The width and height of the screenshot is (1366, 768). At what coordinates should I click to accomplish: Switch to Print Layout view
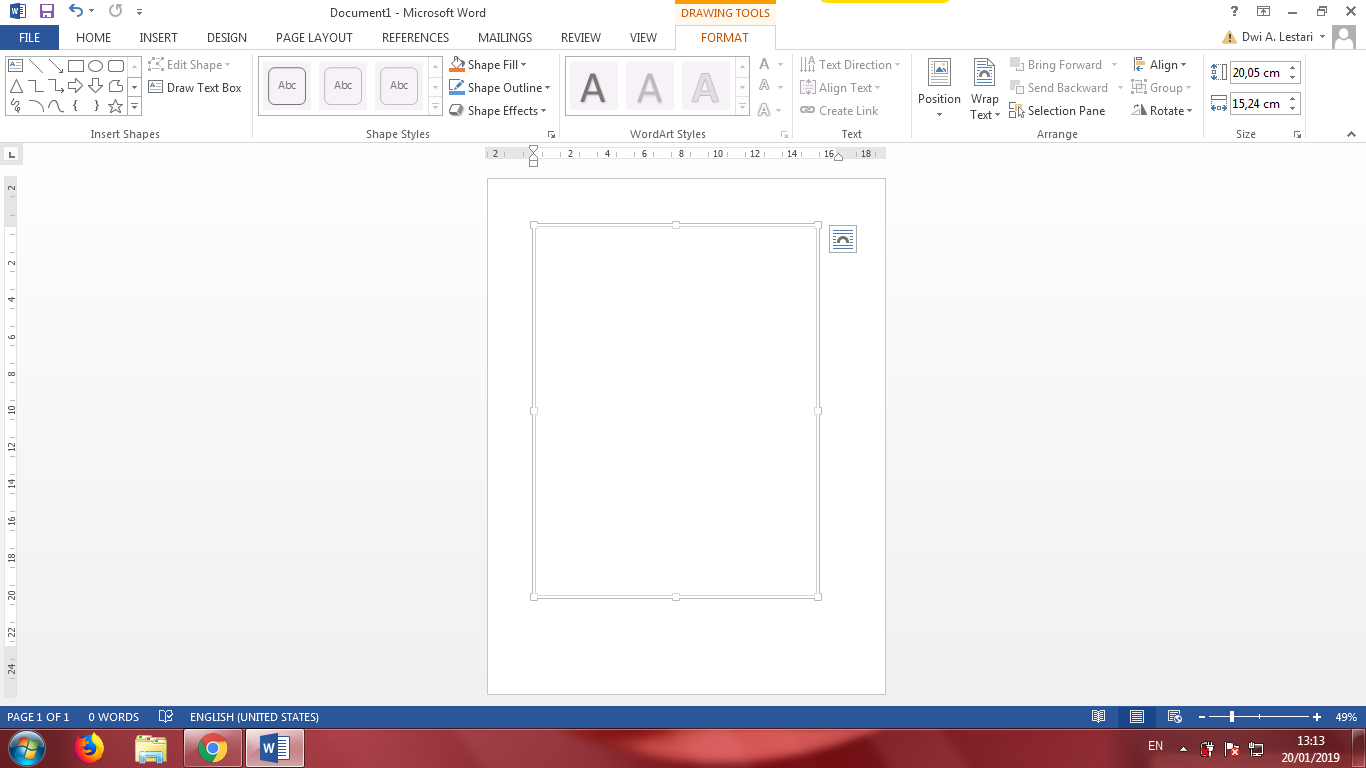click(1137, 717)
